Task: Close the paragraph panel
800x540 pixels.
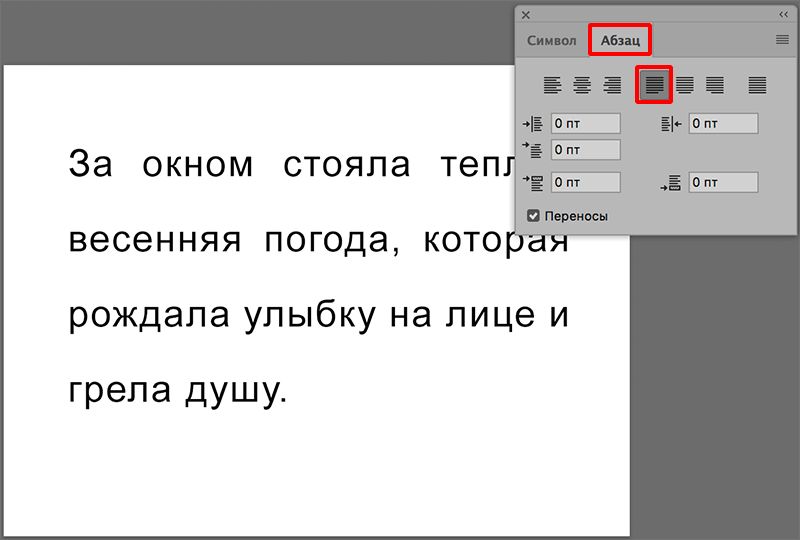Action: 526,15
